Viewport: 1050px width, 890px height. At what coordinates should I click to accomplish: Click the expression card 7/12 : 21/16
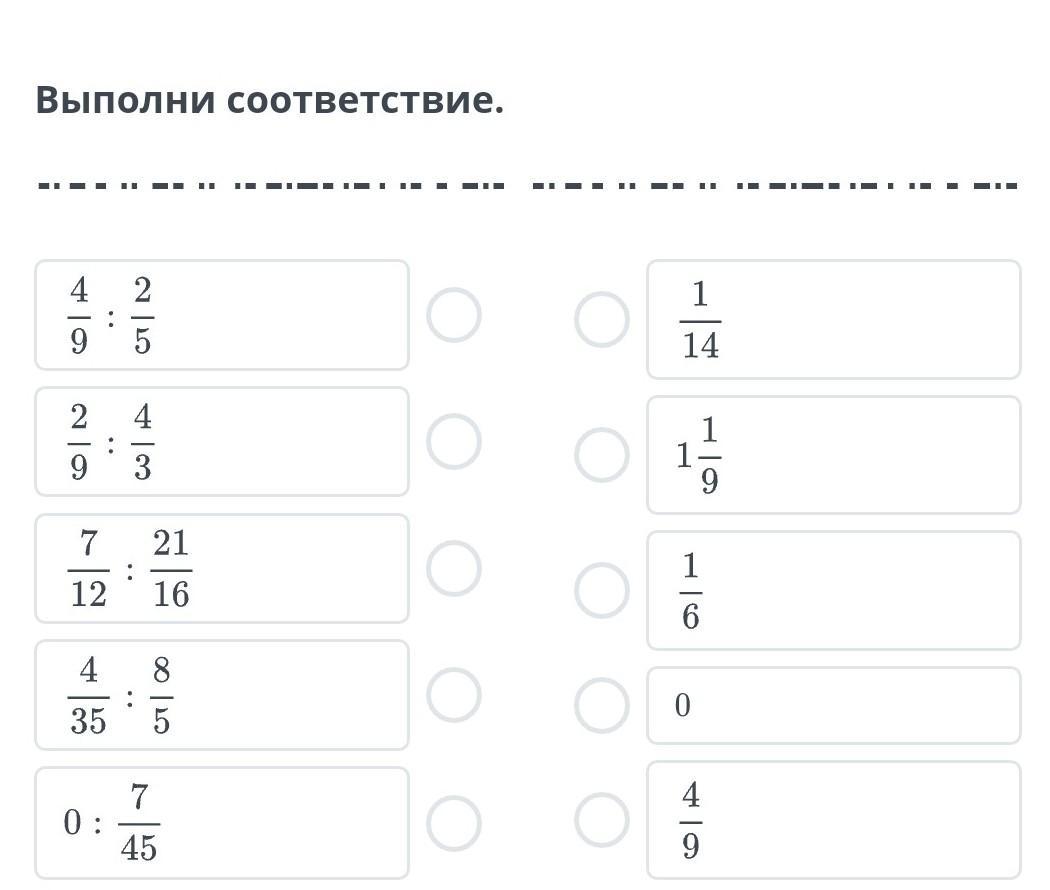pos(222,568)
